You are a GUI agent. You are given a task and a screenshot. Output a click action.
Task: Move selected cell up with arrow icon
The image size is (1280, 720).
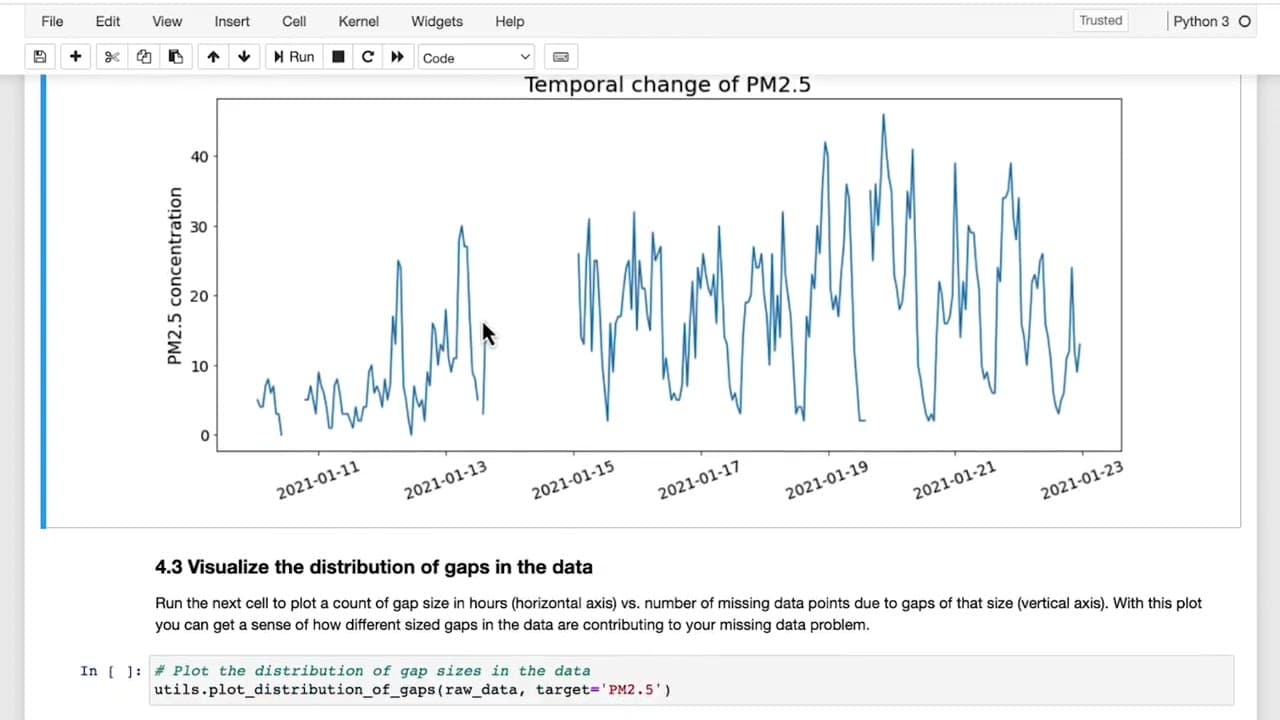point(213,57)
